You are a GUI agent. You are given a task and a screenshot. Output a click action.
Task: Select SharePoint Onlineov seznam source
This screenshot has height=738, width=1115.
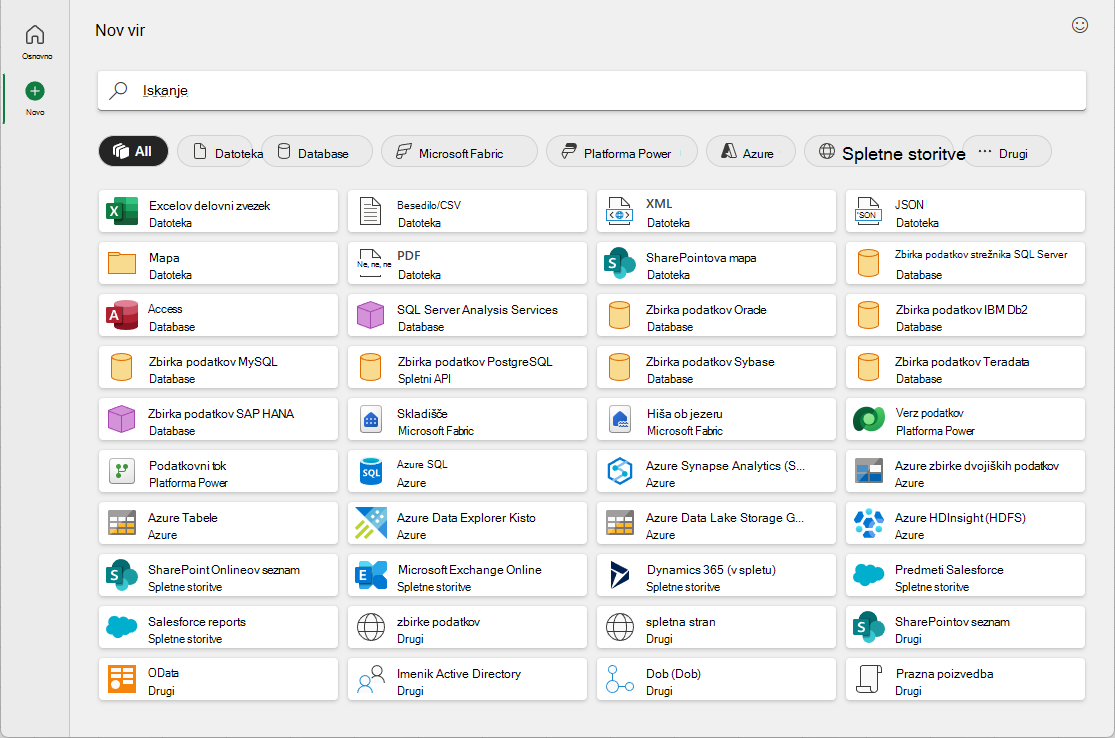(x=218, y=574)
